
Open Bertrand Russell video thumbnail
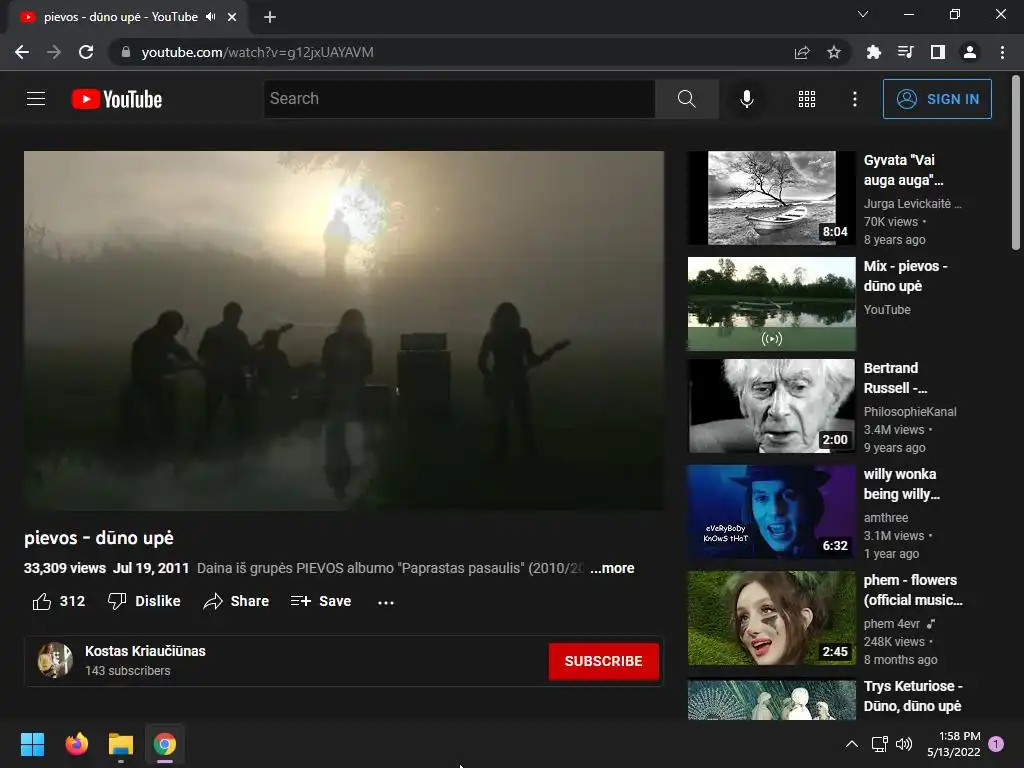(771, 406)
